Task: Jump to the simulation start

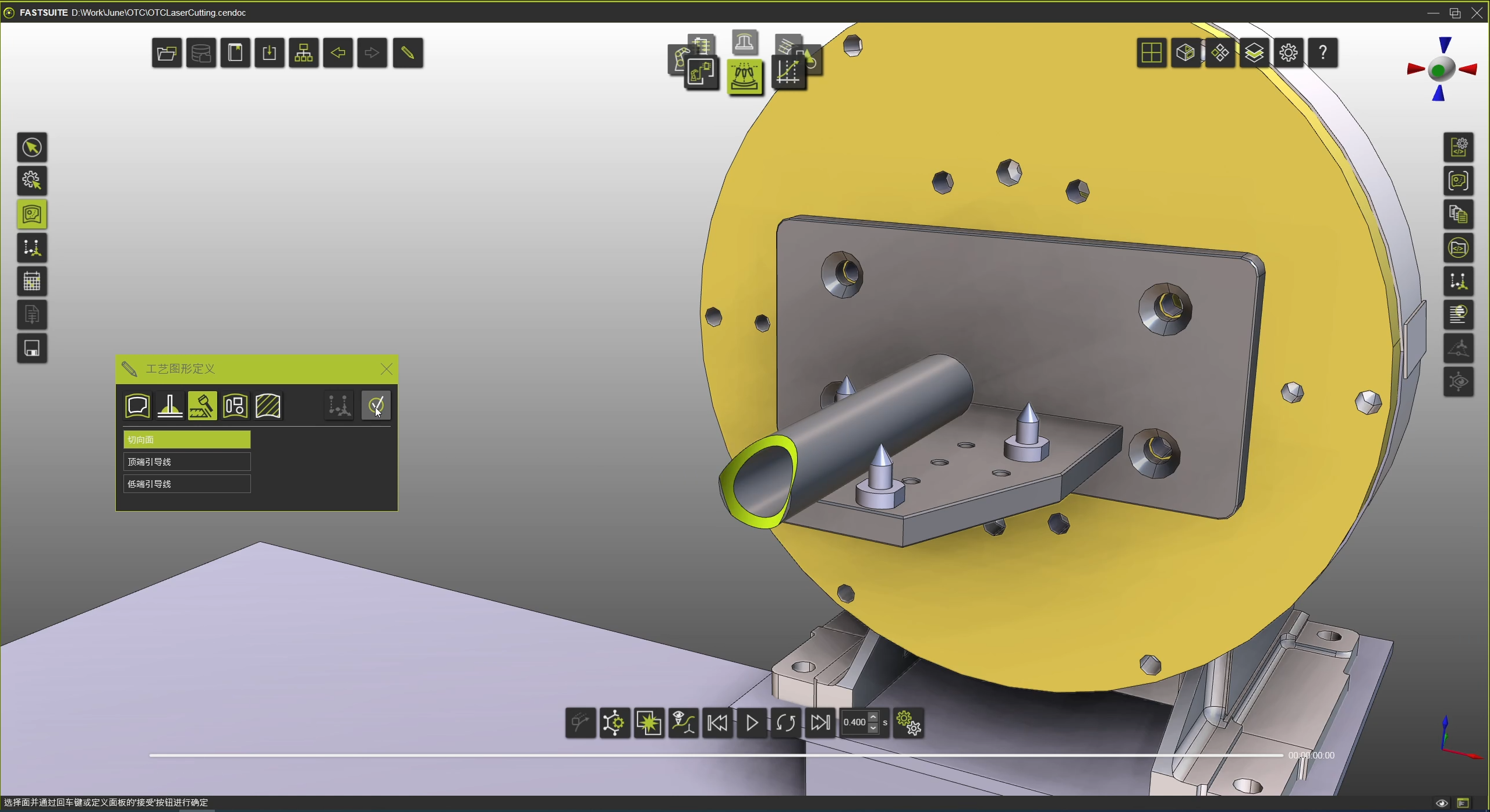Action: pyautogui.click(x=717, y=723)
